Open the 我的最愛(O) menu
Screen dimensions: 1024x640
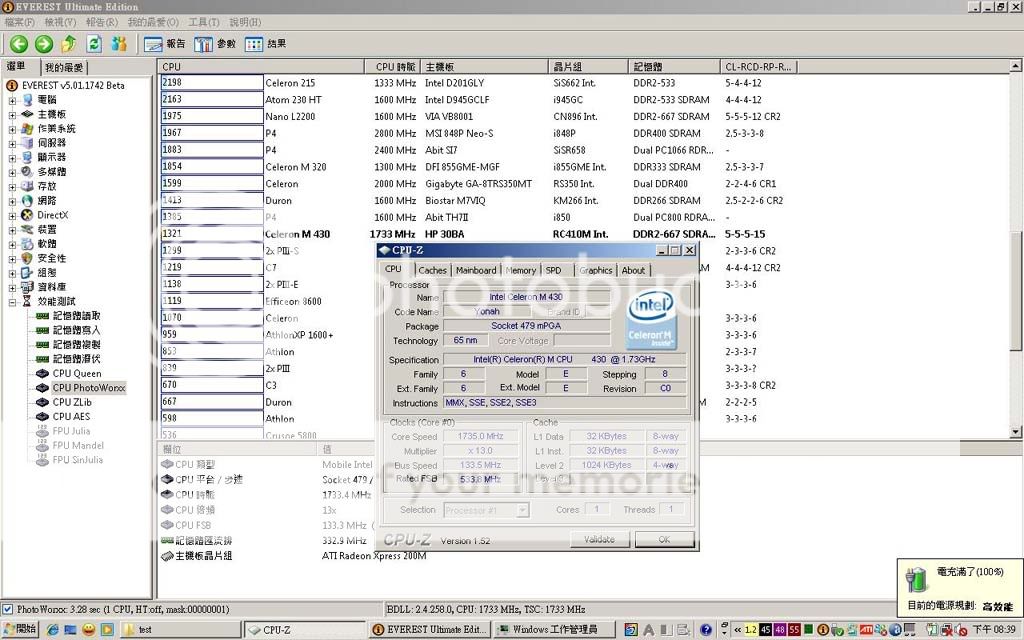pos(153,22)
